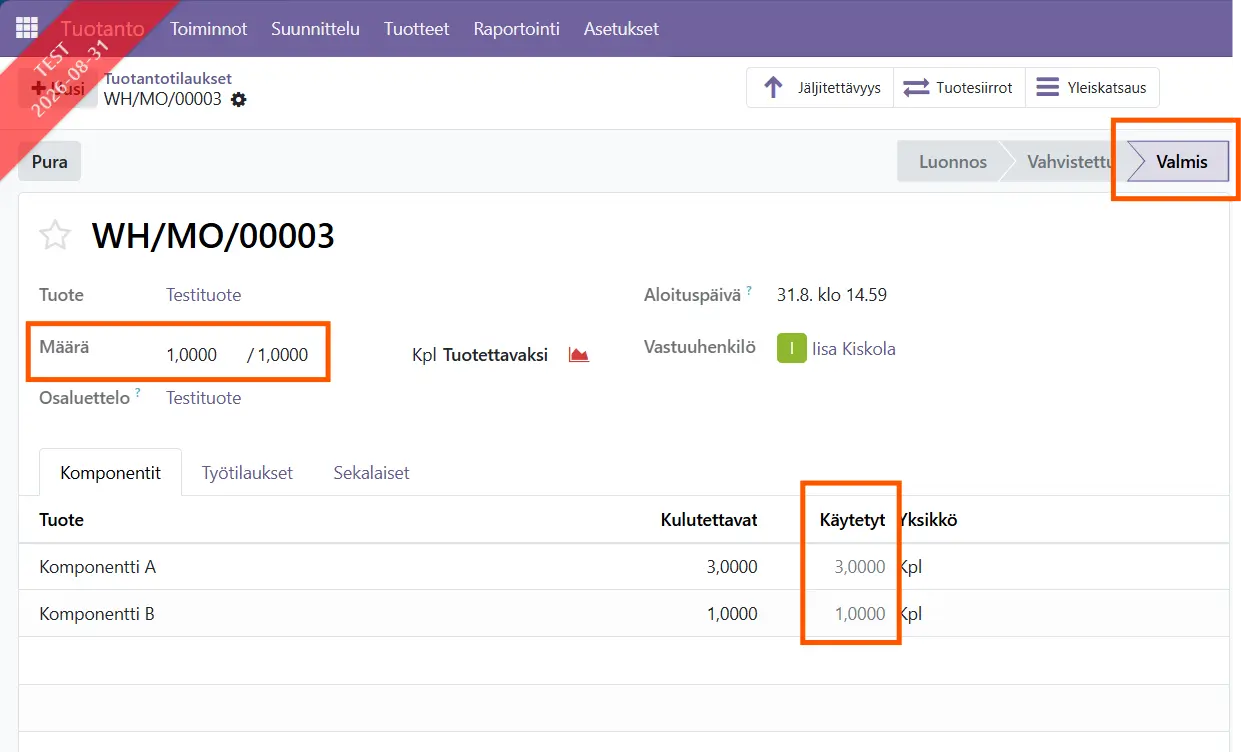Viewport: 1242px width, 752px height.
Task: Click the gear icon beside WH/MO/00003
Action: (238, 100)
